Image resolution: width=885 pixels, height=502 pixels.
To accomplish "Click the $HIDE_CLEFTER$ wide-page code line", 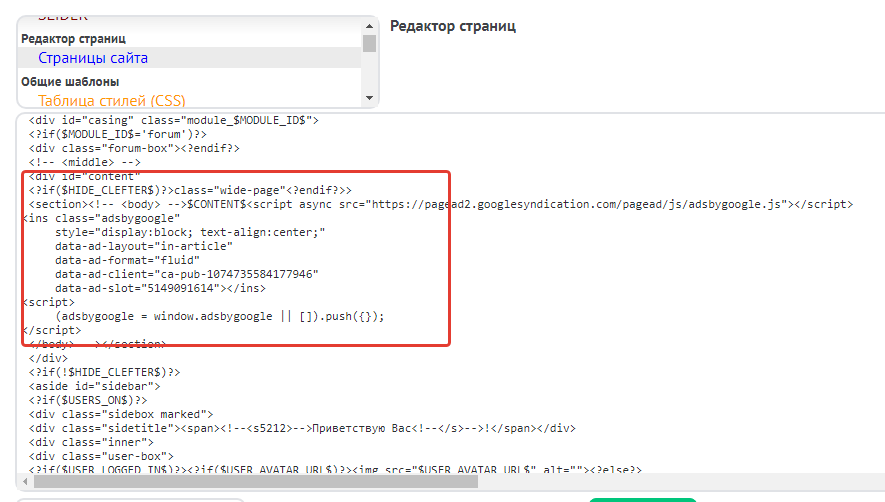I will pyautogui.click(x=190, y=190).
